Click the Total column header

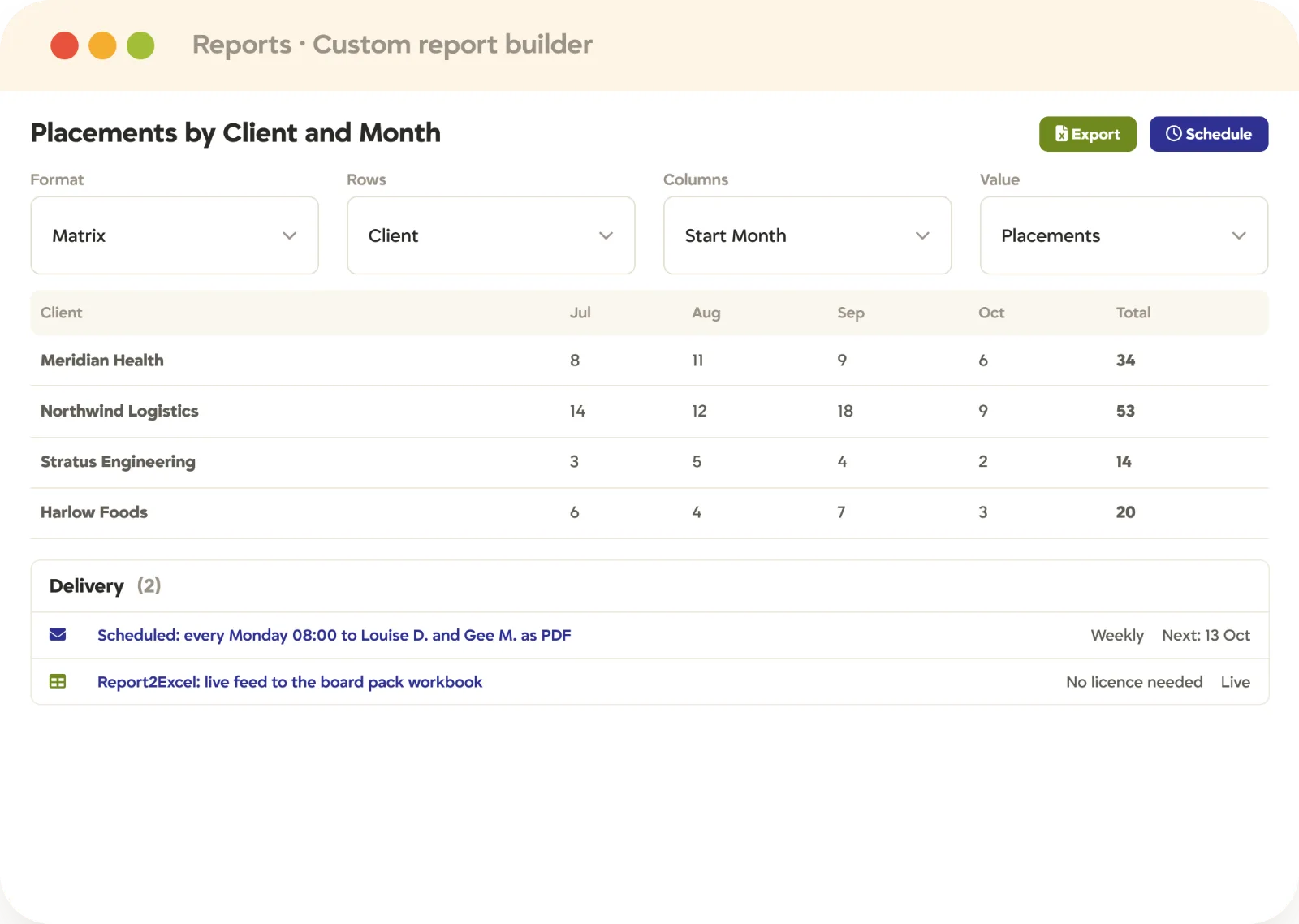click(1133, 313)
